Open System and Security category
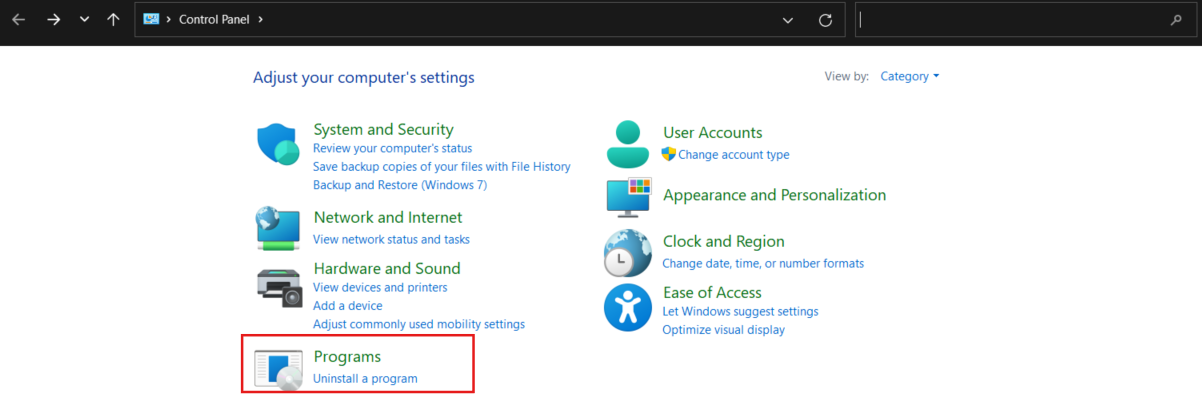1202x396 pixels. (383, 129)
